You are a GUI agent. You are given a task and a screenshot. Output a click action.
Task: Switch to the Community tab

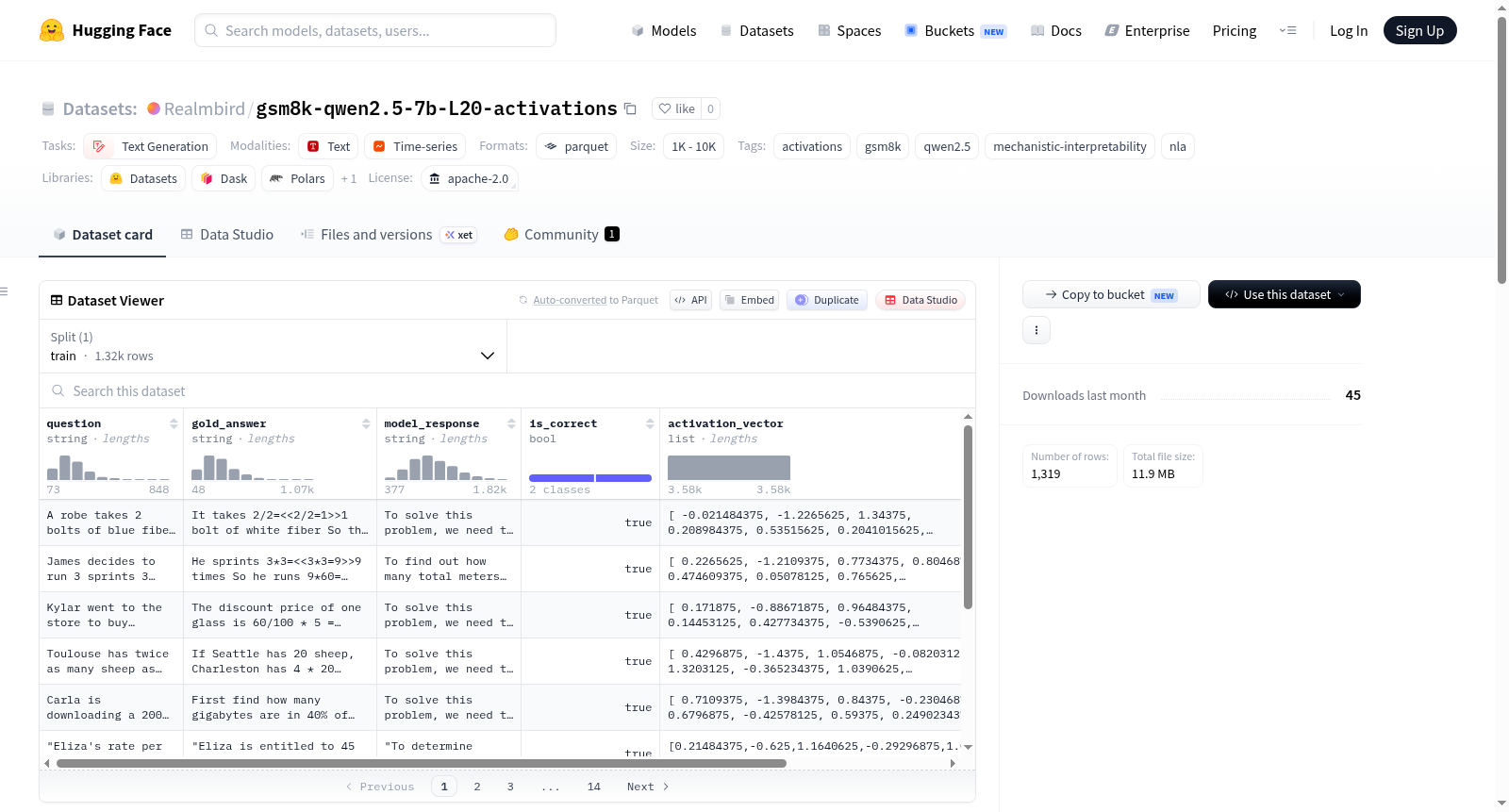562,235
